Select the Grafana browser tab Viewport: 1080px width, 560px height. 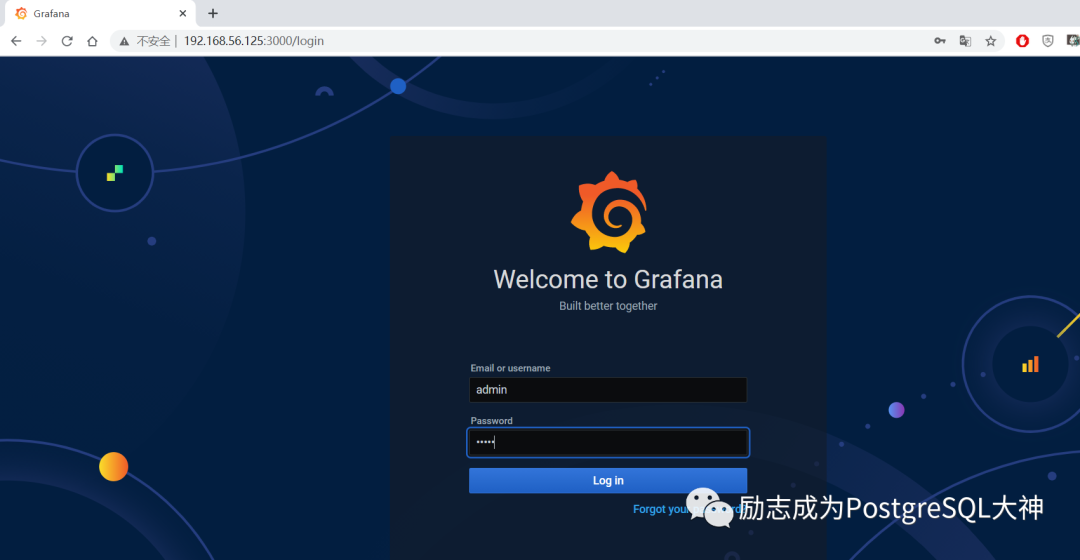(x=100, y=14)
